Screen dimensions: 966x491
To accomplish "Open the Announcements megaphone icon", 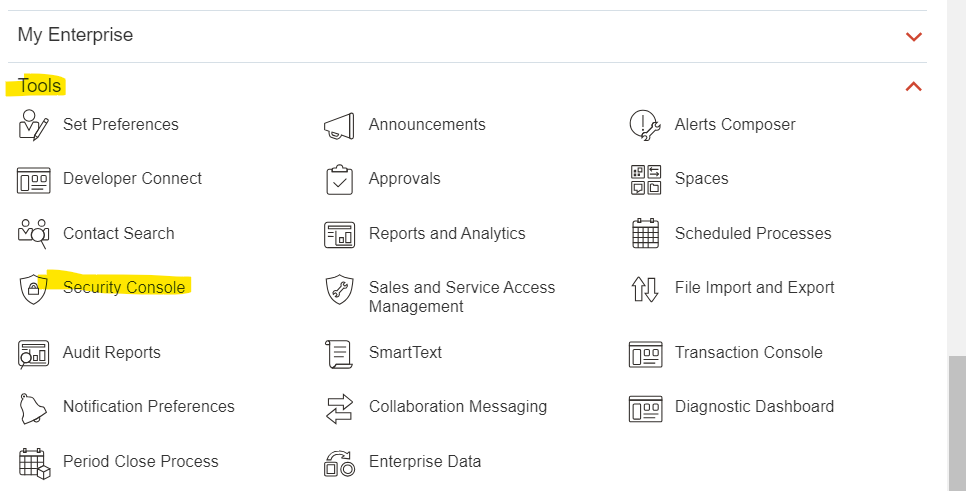I will [x=339, y=126].
